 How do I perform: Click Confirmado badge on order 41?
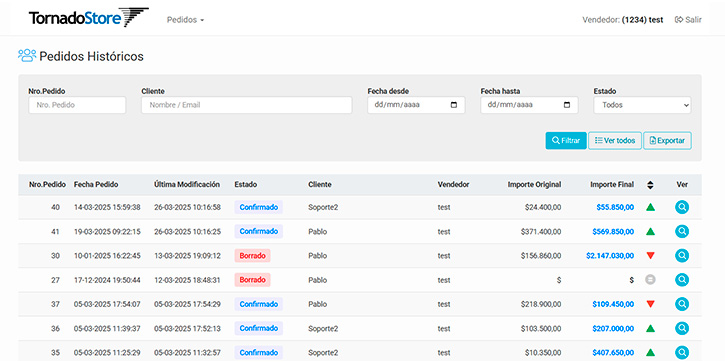tap(258, 231)
